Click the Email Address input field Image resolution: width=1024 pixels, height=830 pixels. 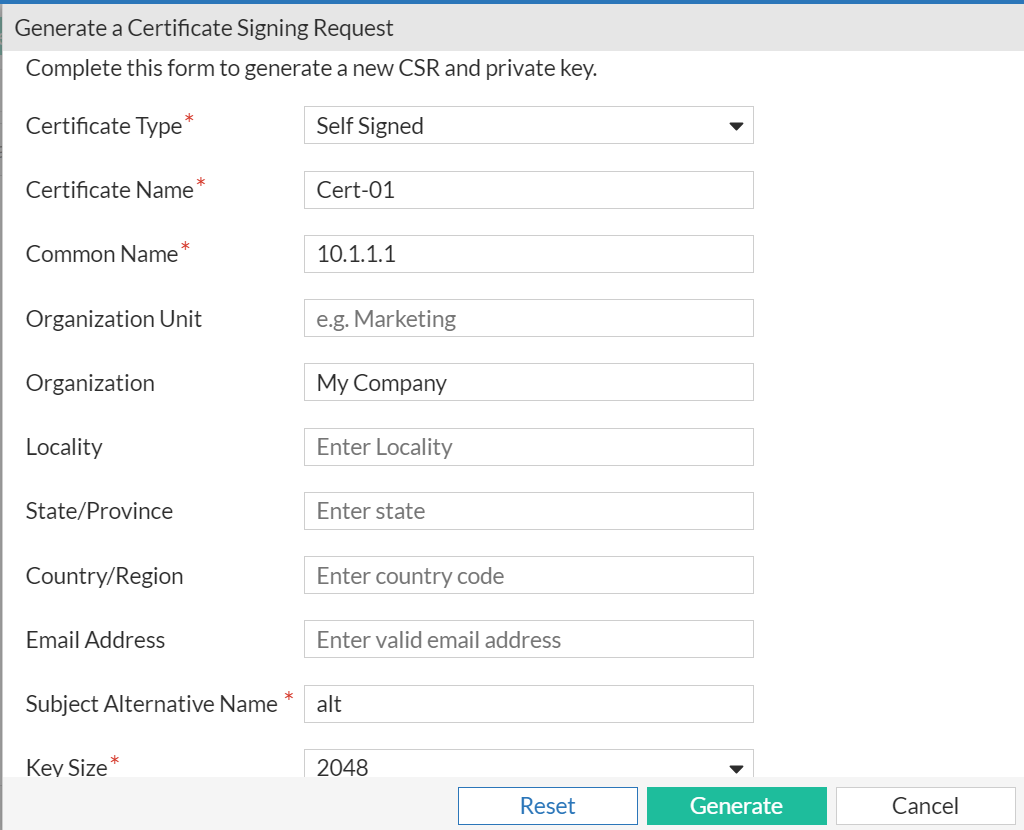click(x=528, y=640)
